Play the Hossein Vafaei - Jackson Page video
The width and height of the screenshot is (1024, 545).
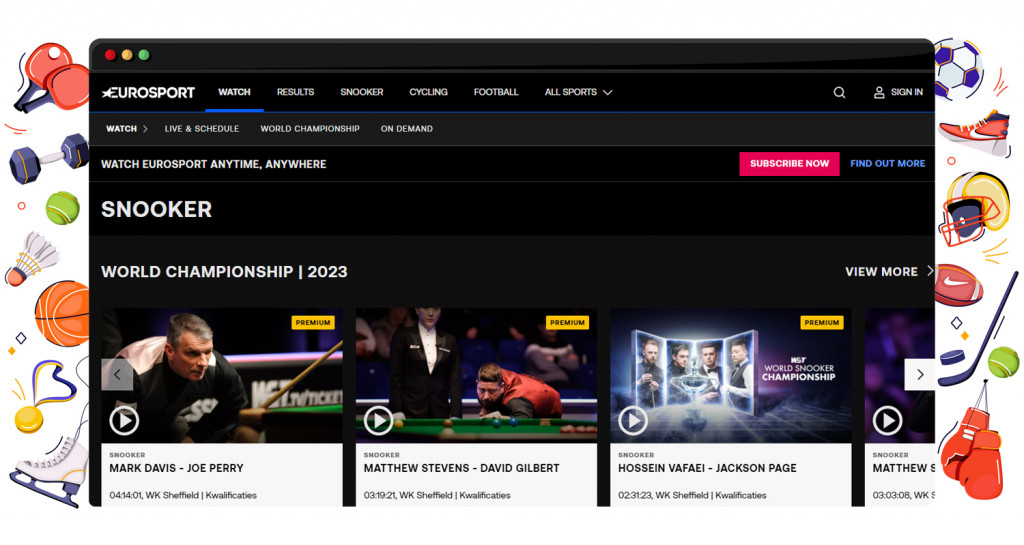[x=633, y=420]
